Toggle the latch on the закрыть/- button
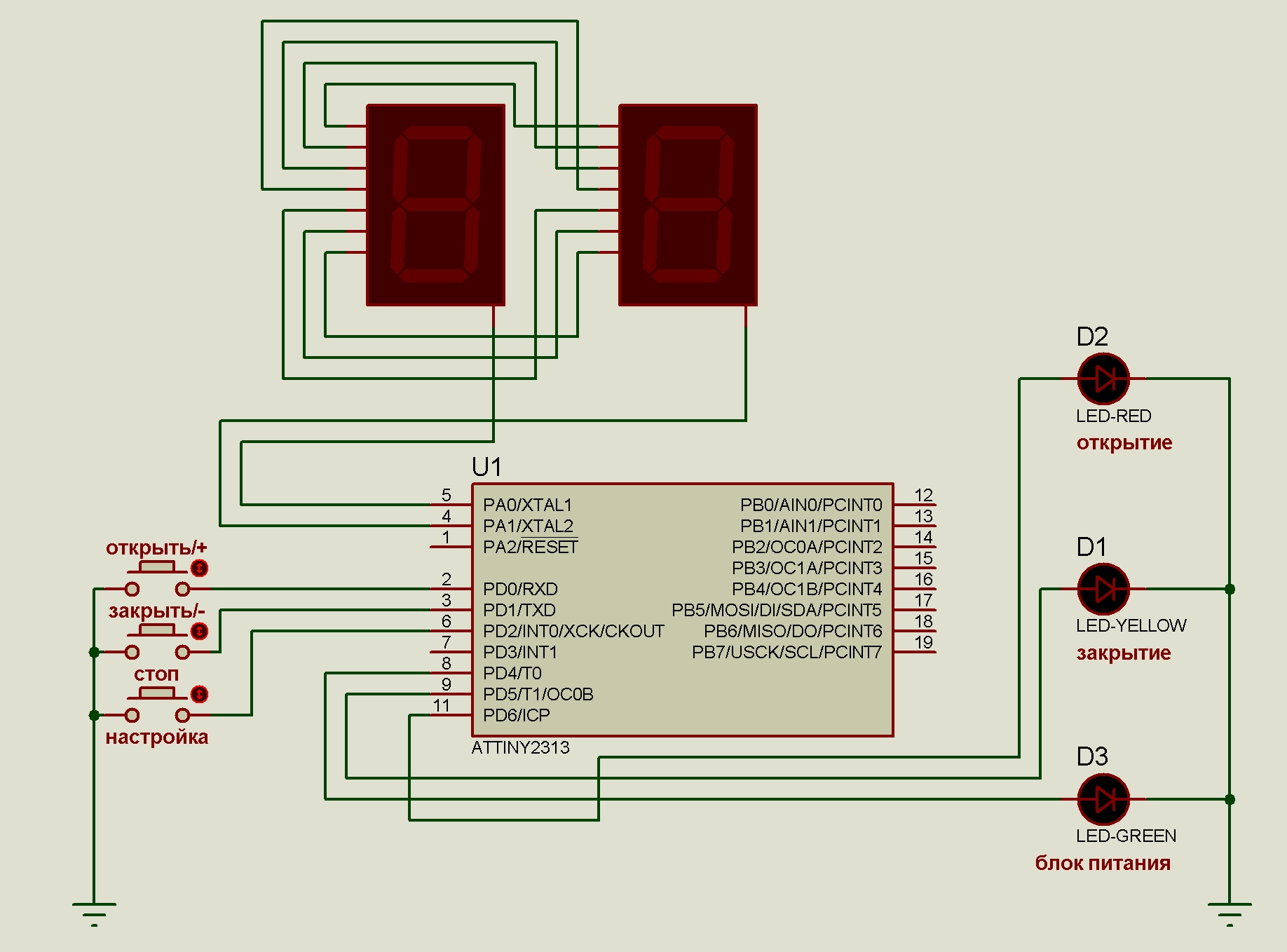This screenshot has width=1287, height=952. (200, 631)
